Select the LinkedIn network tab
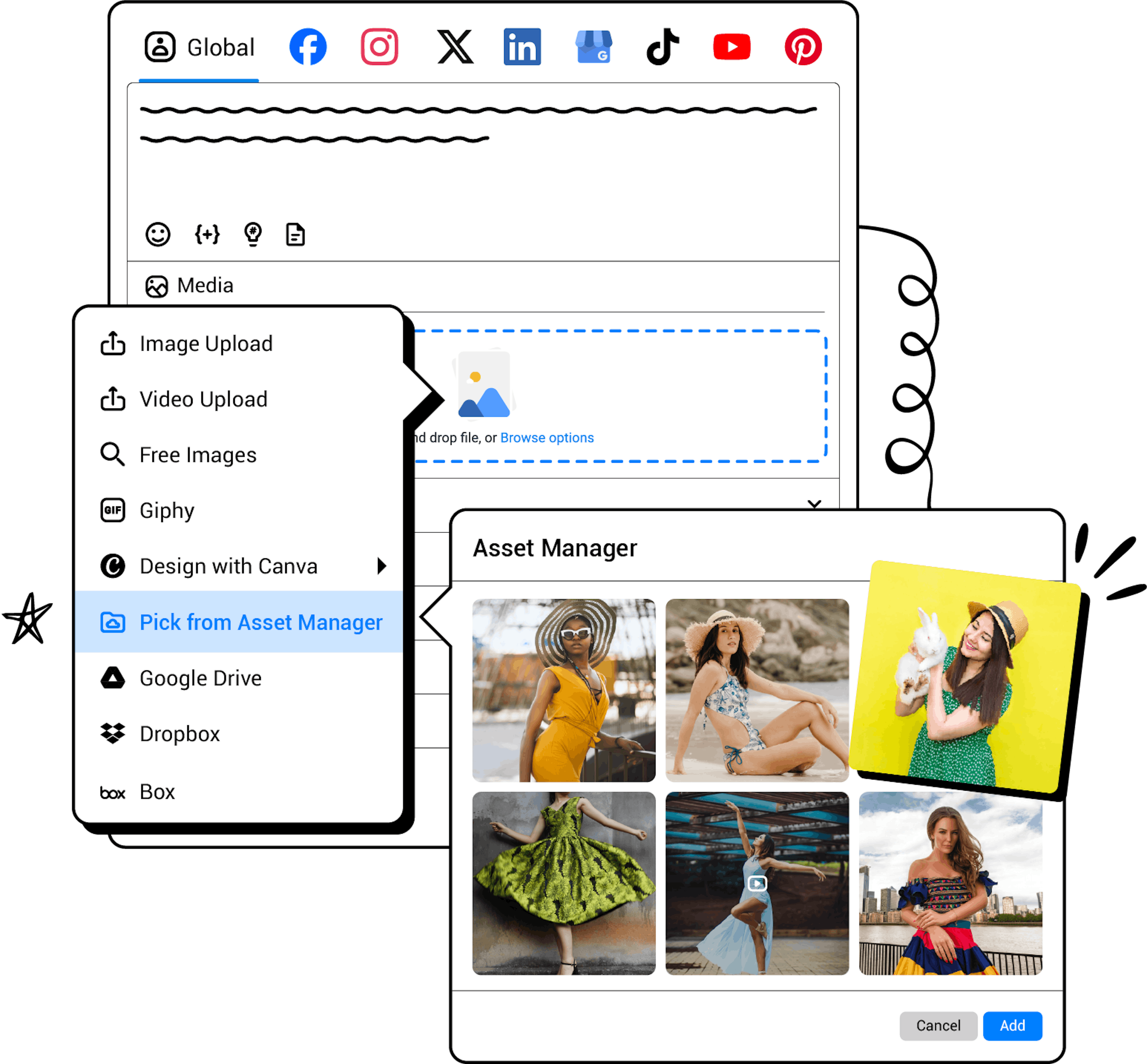Image resolution: width=1147 pixels, height=1064 pixels. click(522, 47)
